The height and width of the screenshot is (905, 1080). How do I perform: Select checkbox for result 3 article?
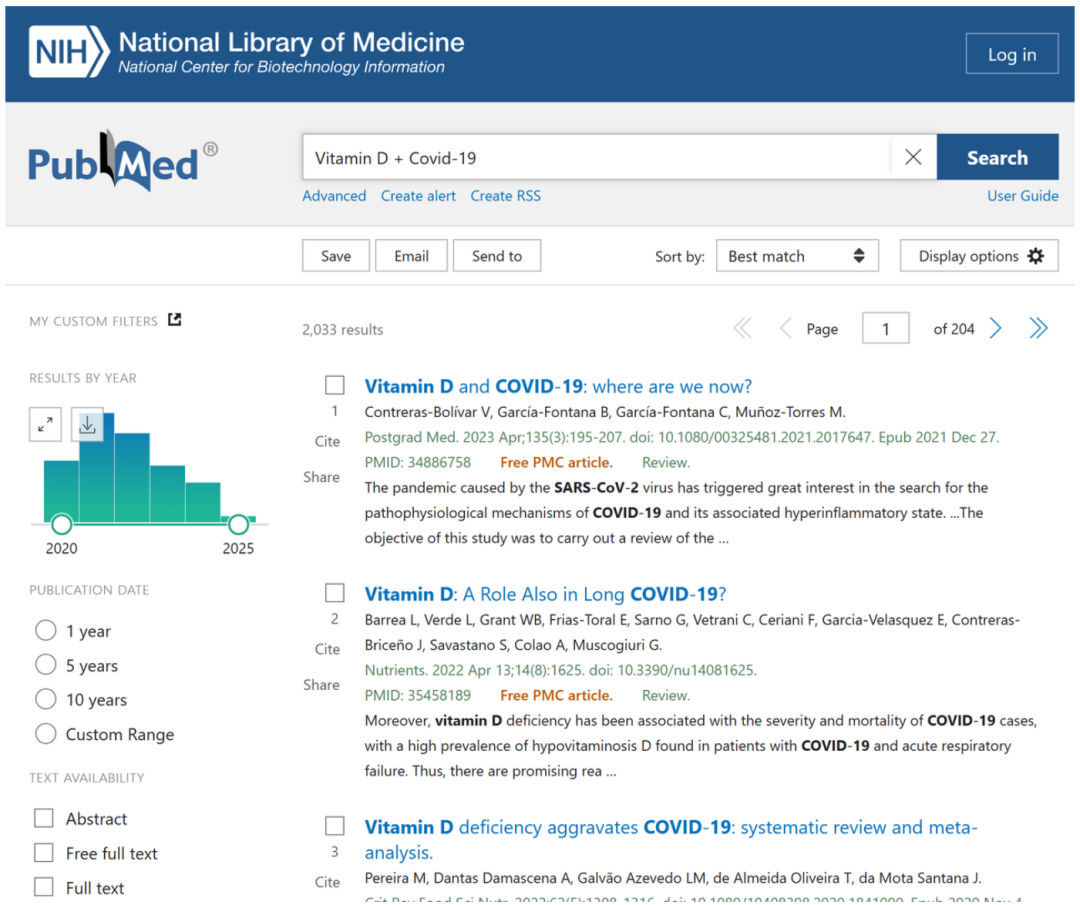tap(335, 826)
